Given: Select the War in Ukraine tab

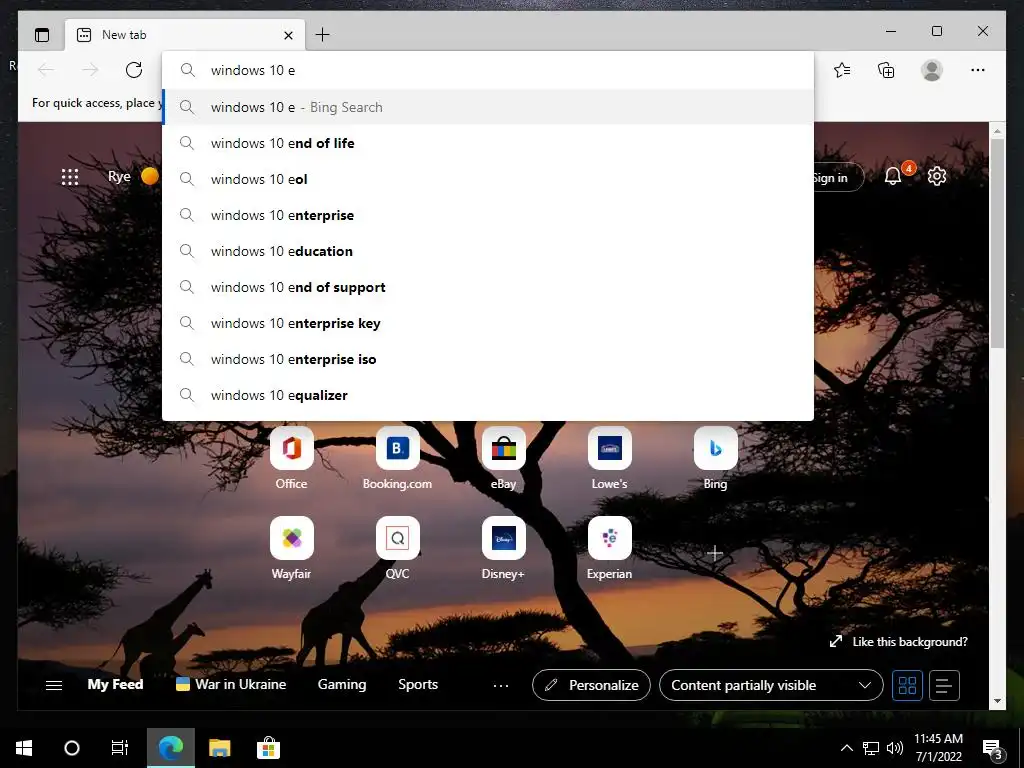Looking at the screenshot, I should point(231,684).
